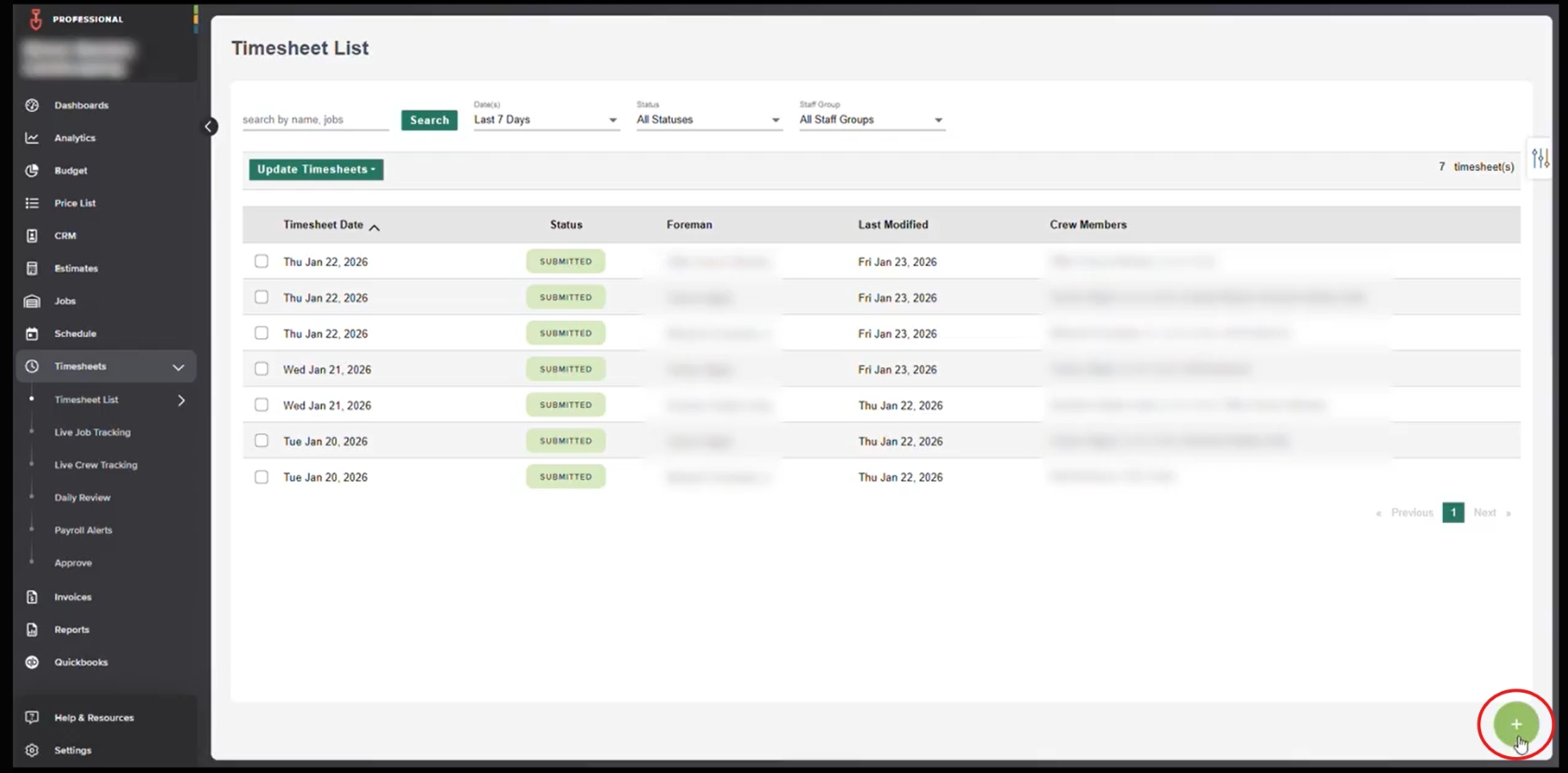Open Live Job Tracking submenu item

click(x=92, y=432)
